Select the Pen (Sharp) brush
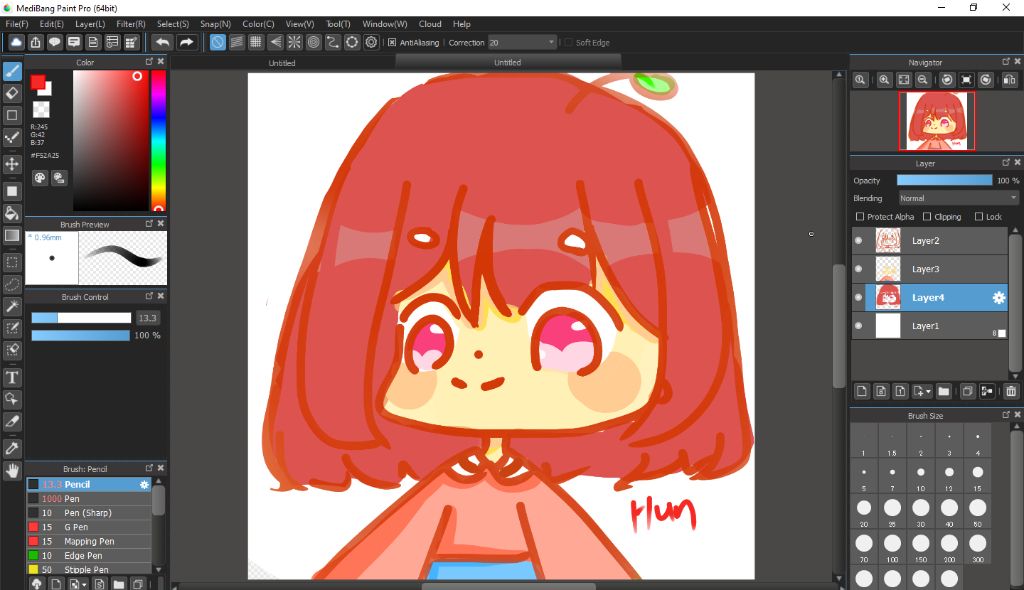 (89, 513)
